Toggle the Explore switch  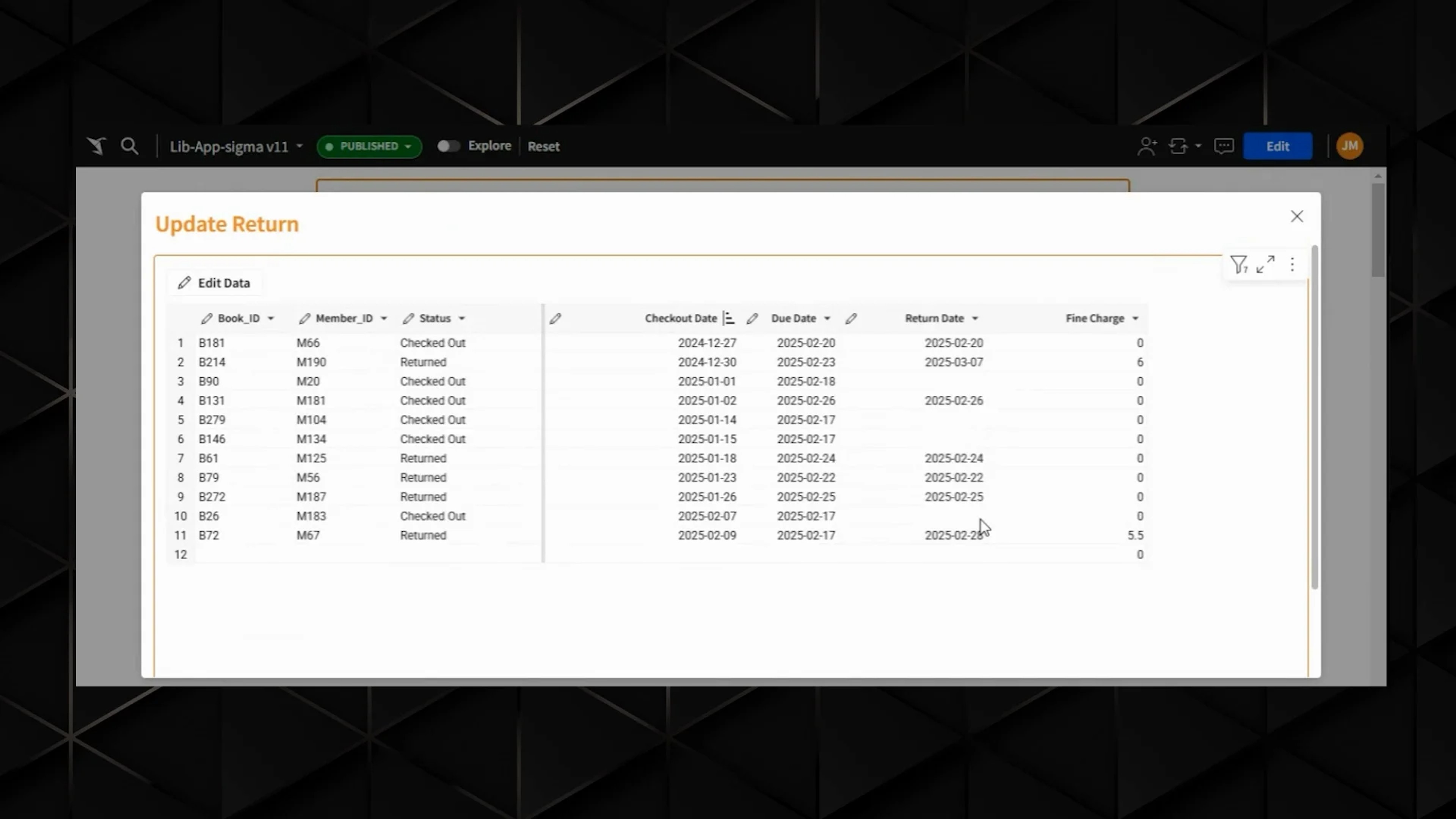[448, 146]
